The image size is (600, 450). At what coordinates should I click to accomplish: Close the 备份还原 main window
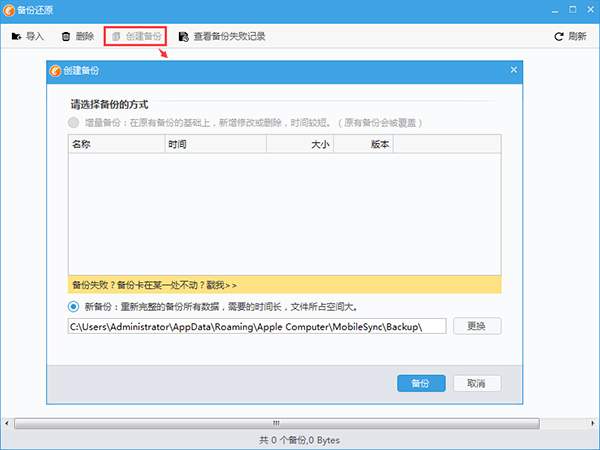591,10
